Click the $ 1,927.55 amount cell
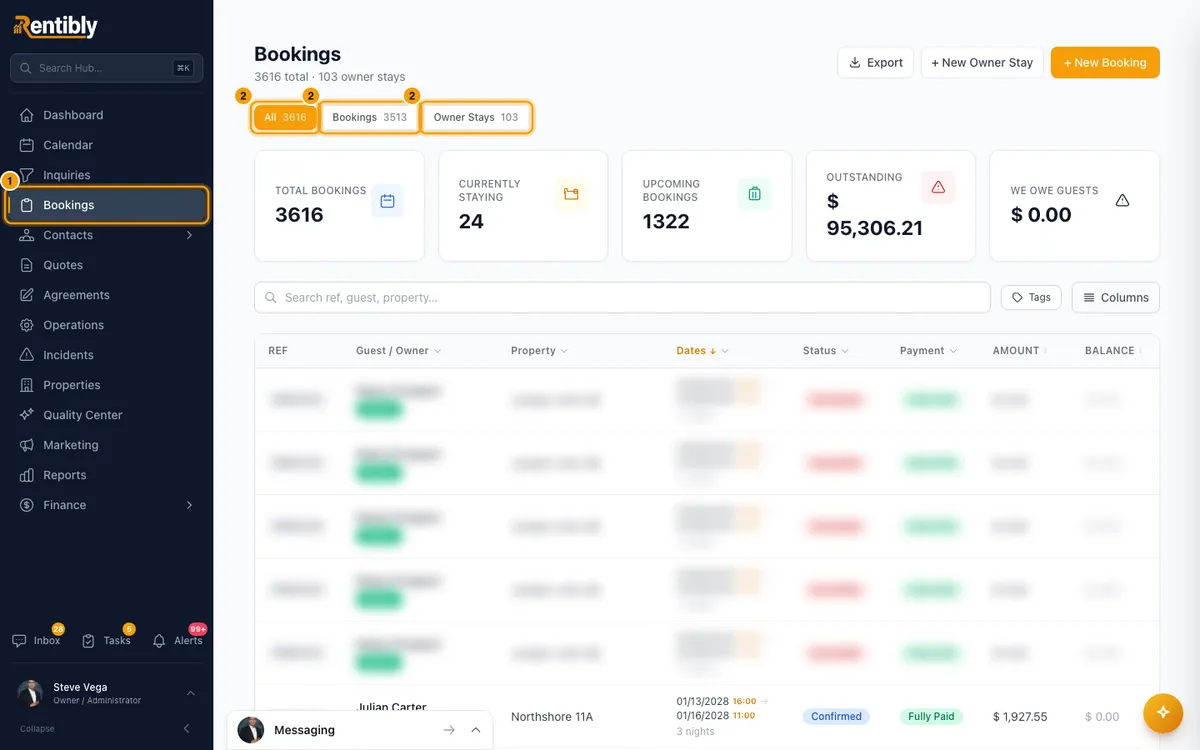Image resolution: width=1200 pixels, height=750 pixels. click(1020, 717)
